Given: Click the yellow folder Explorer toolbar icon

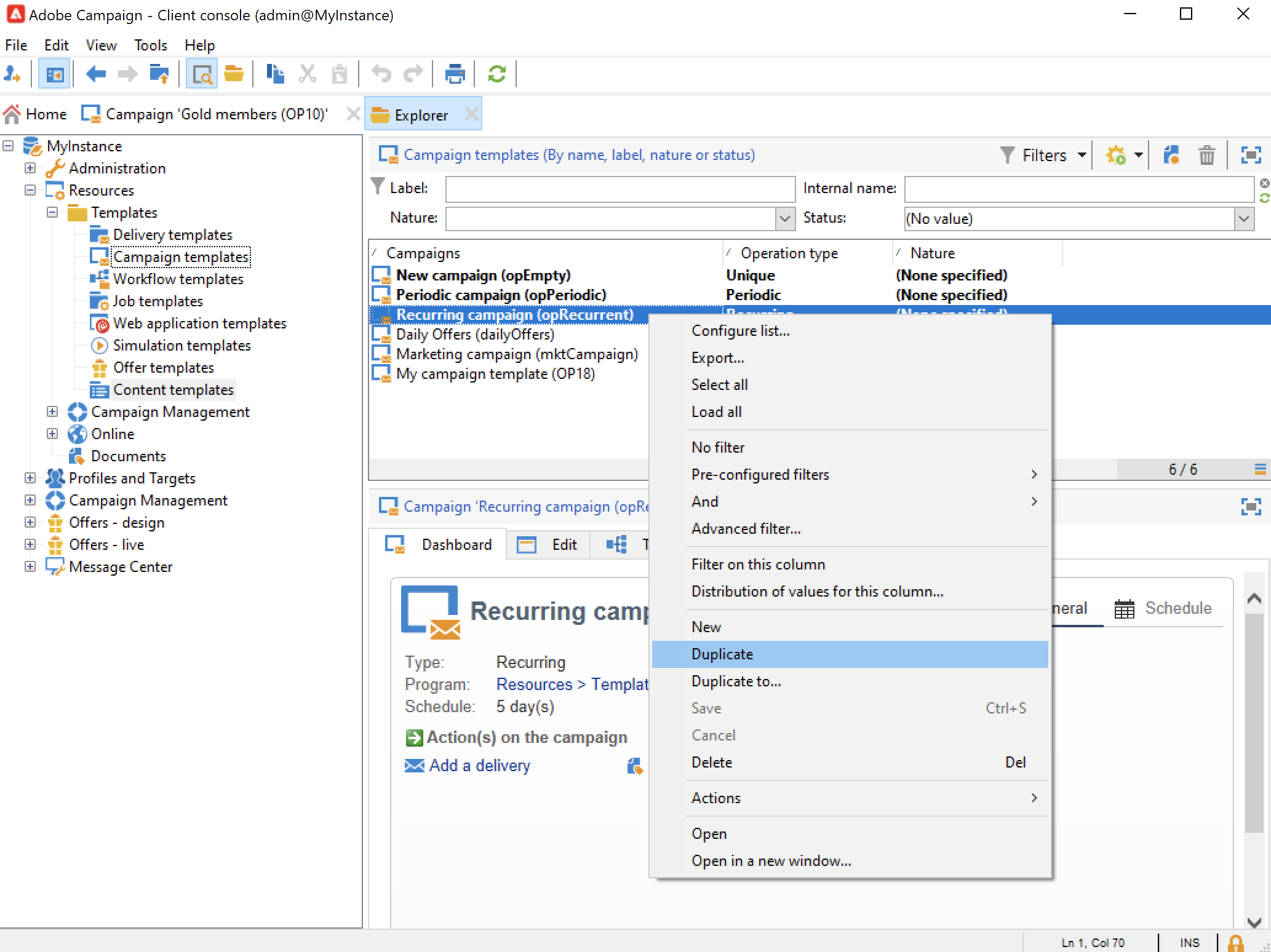Looking at the screenshot, I should 234,74.
